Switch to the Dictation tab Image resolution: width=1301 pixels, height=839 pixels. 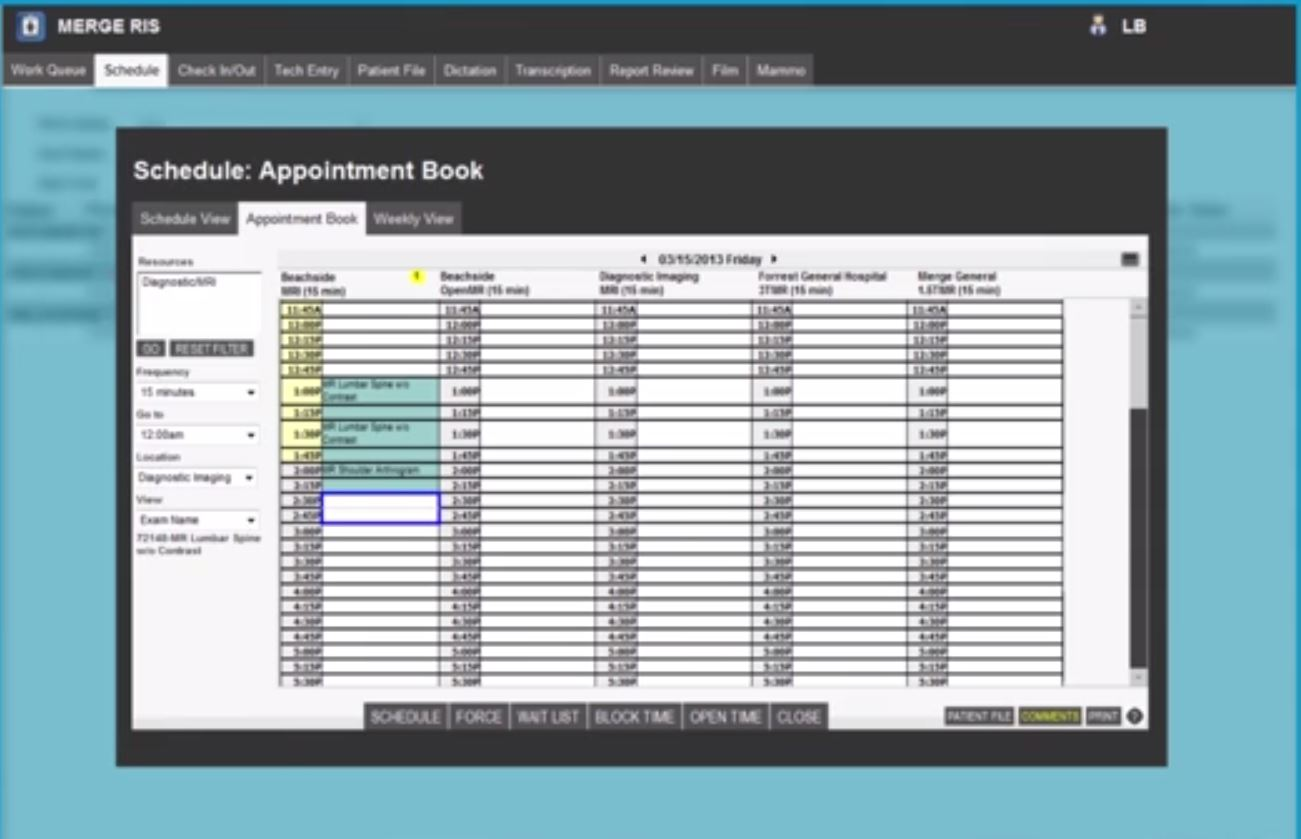coord(470,71)
